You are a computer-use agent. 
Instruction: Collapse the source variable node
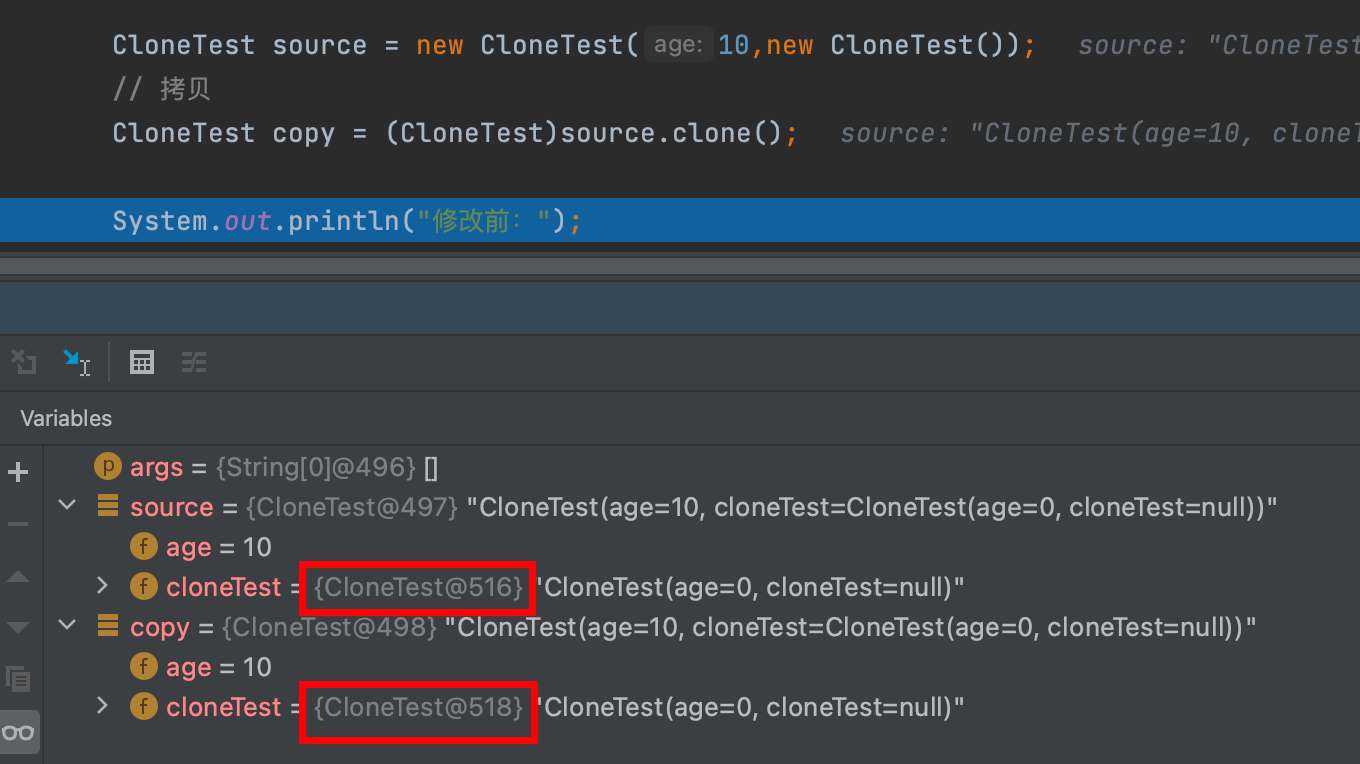[x=67, y=507]
